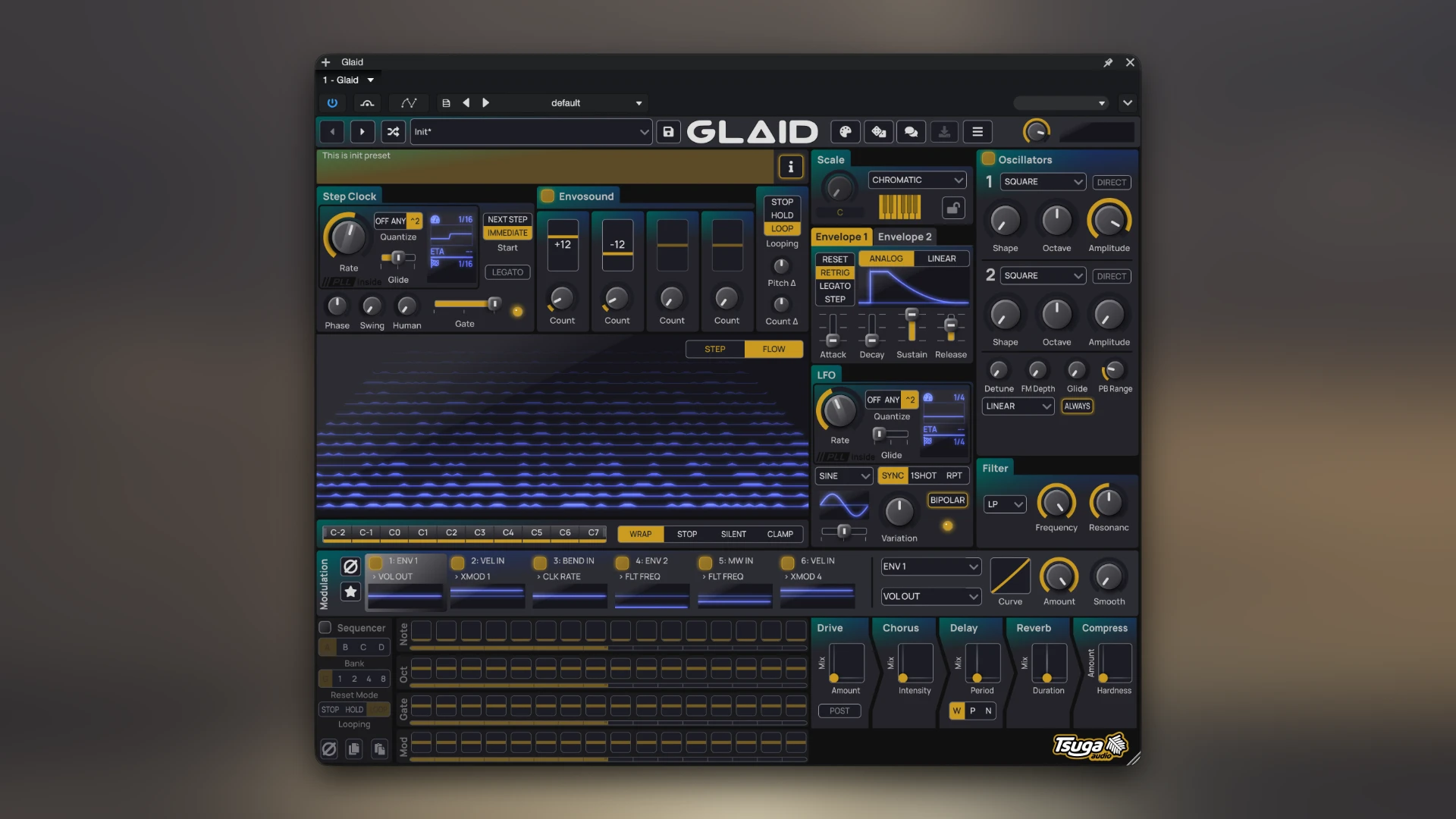1456x819 pixels.
Task: Toggle the Oscillators enable square
Action: (988, 159)
